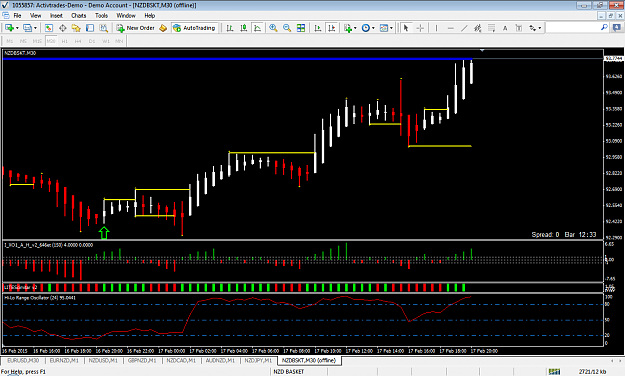Viewport: 625px width, 376px height.
Task: Select the Text Label tool
Action: [x=519, y=28]
